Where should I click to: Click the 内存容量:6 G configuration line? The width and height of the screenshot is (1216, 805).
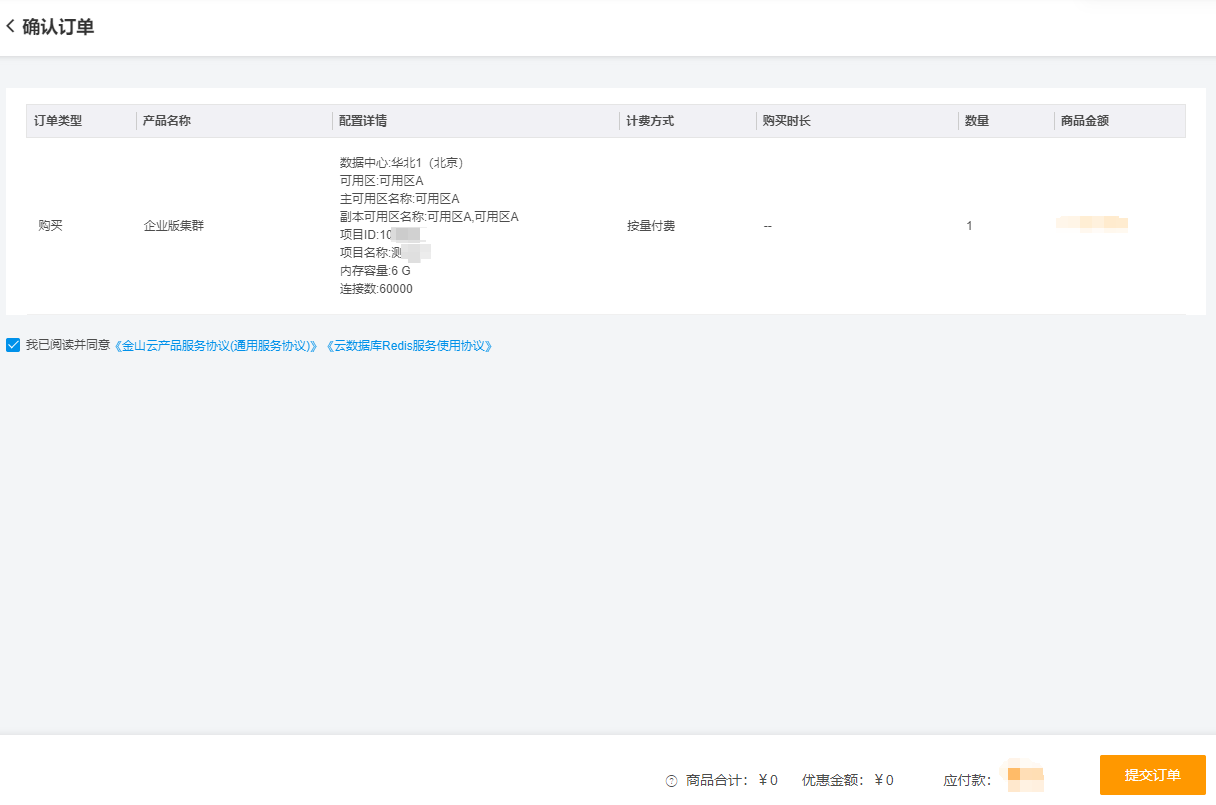tap(375, 271)
